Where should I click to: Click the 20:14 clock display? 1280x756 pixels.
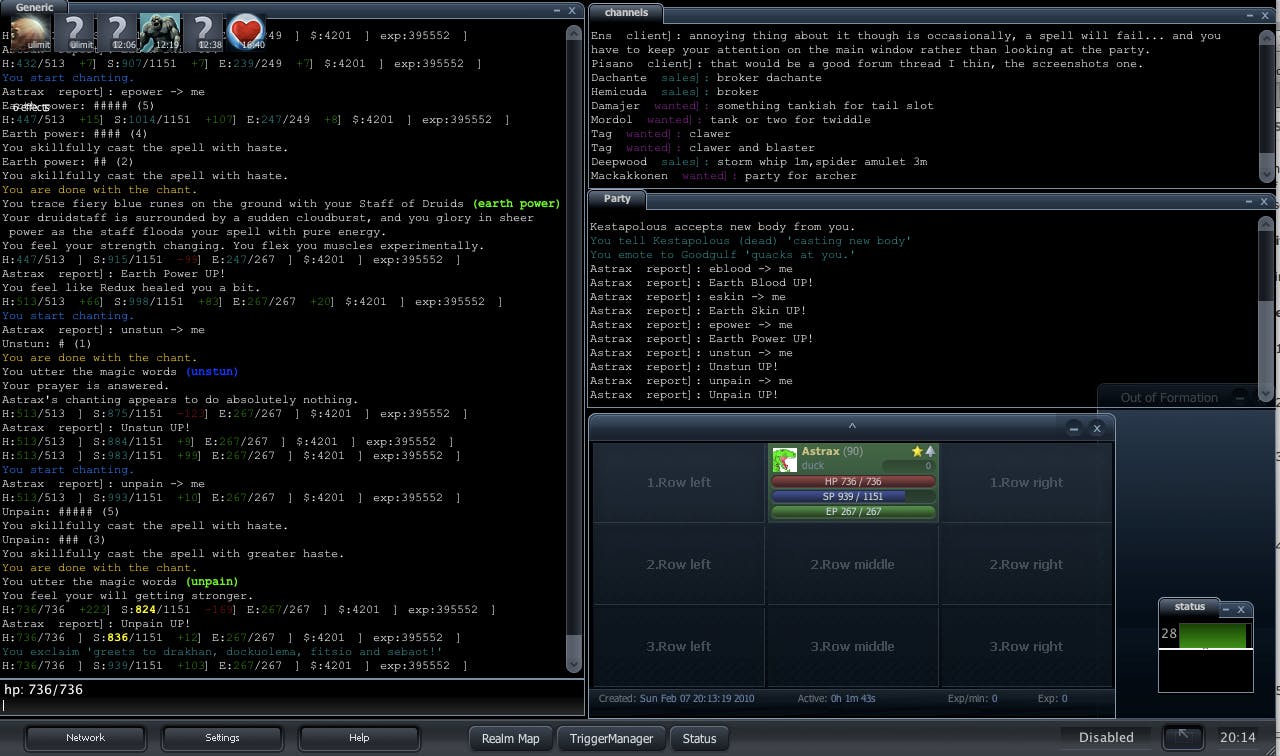(1237, 737)
